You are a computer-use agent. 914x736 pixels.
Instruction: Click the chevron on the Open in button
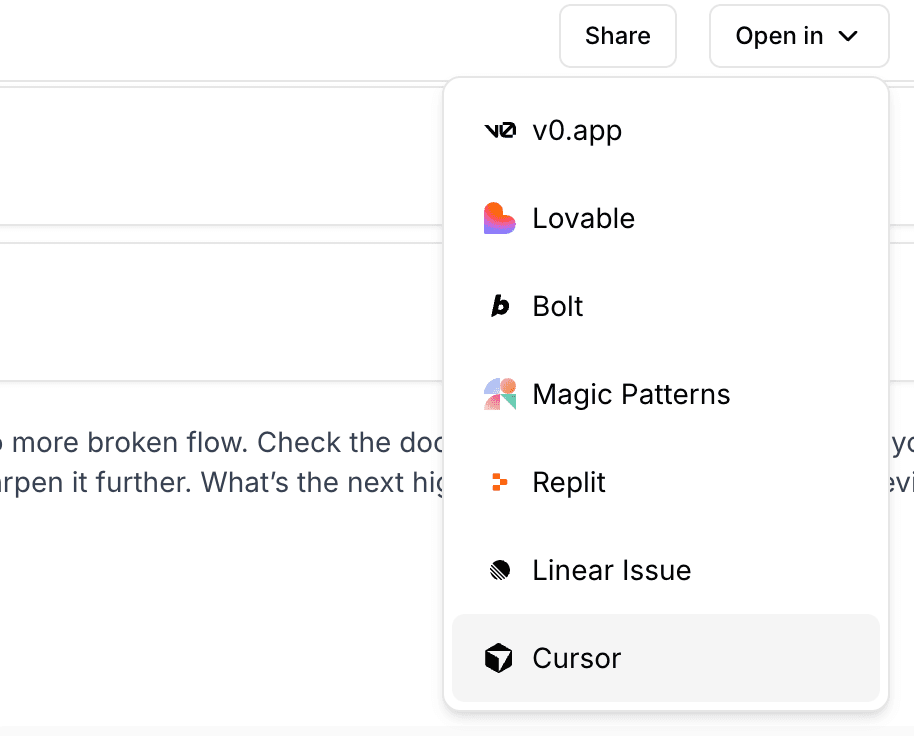(847, 35)
